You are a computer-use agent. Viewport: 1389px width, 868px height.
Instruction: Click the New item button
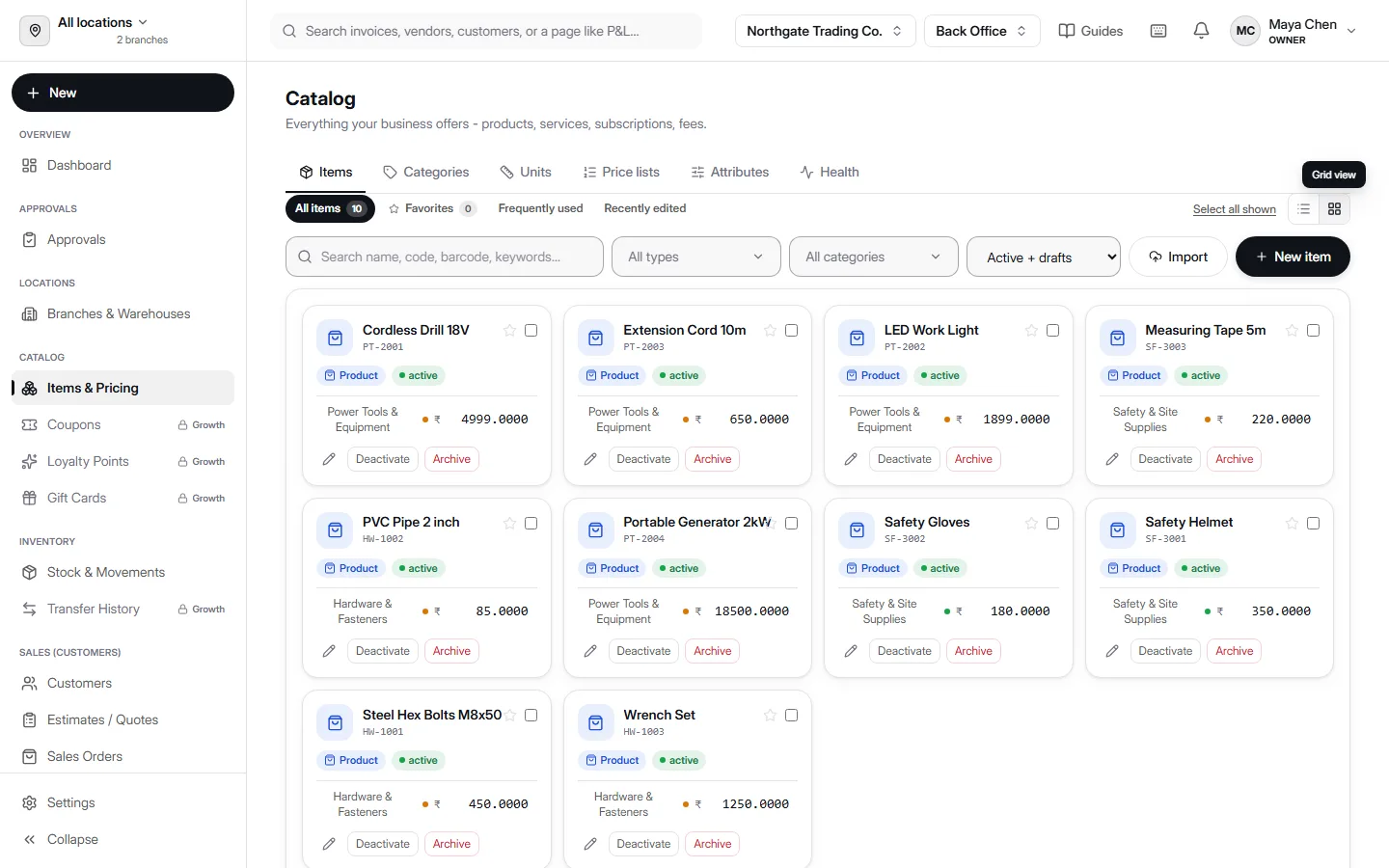(x=1293, y=257)
